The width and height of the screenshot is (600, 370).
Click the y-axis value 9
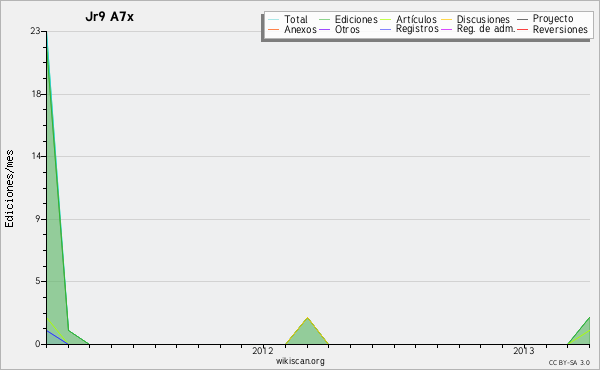38,219
